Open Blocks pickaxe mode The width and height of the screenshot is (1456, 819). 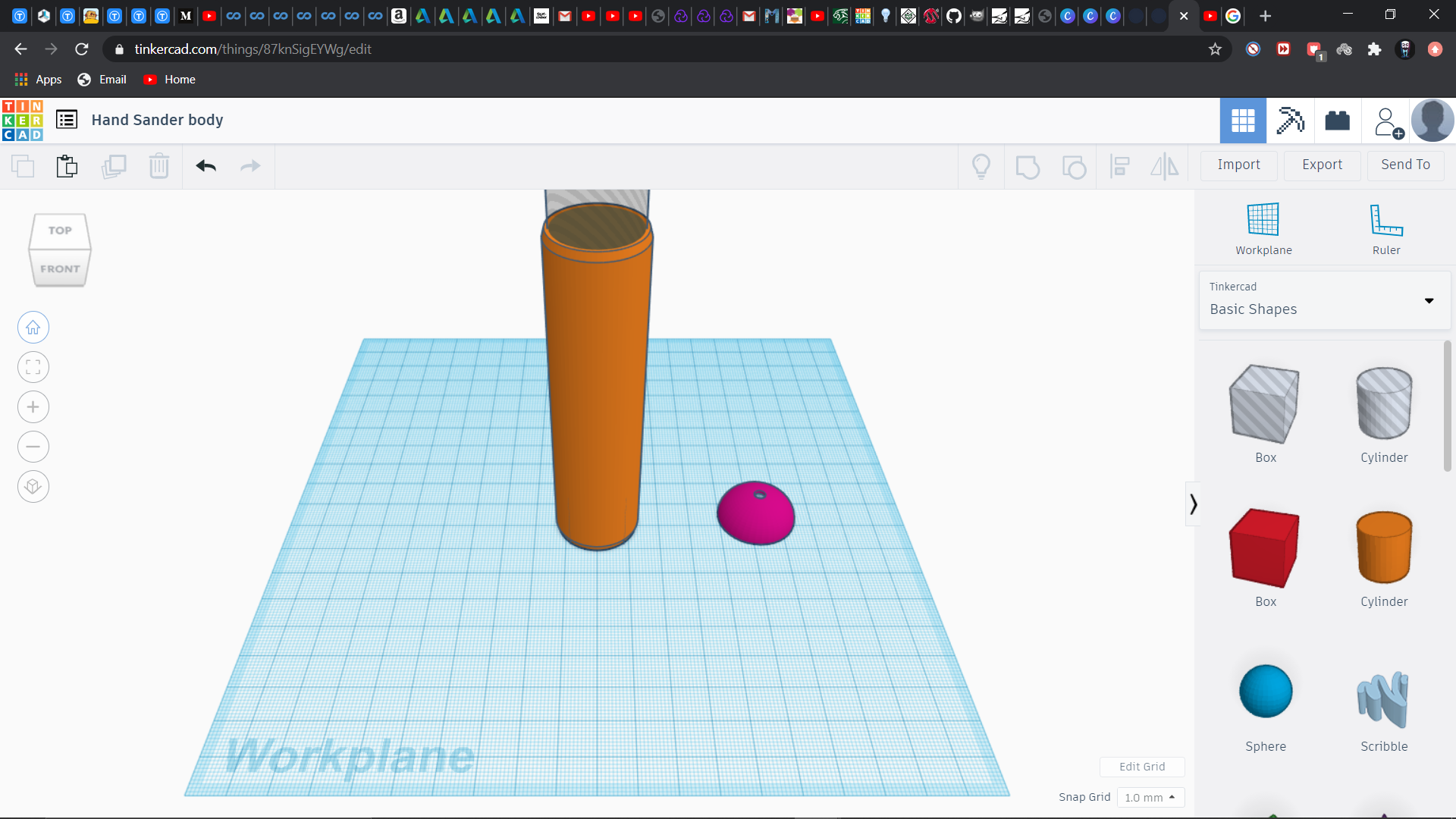(1290, 120)
